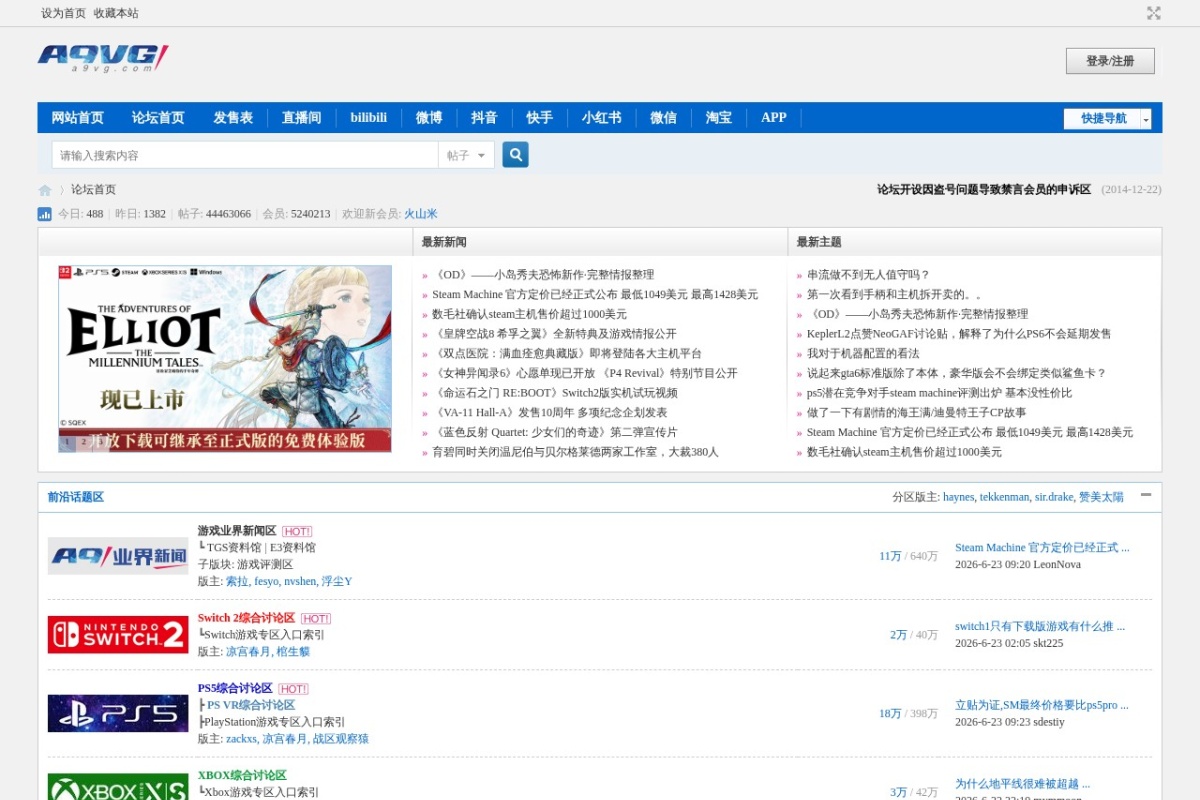The height and width of the screenshot is (800, 1200).
Task: Toggle widescreen layout icon at top right
Action: pos(1153,13)
